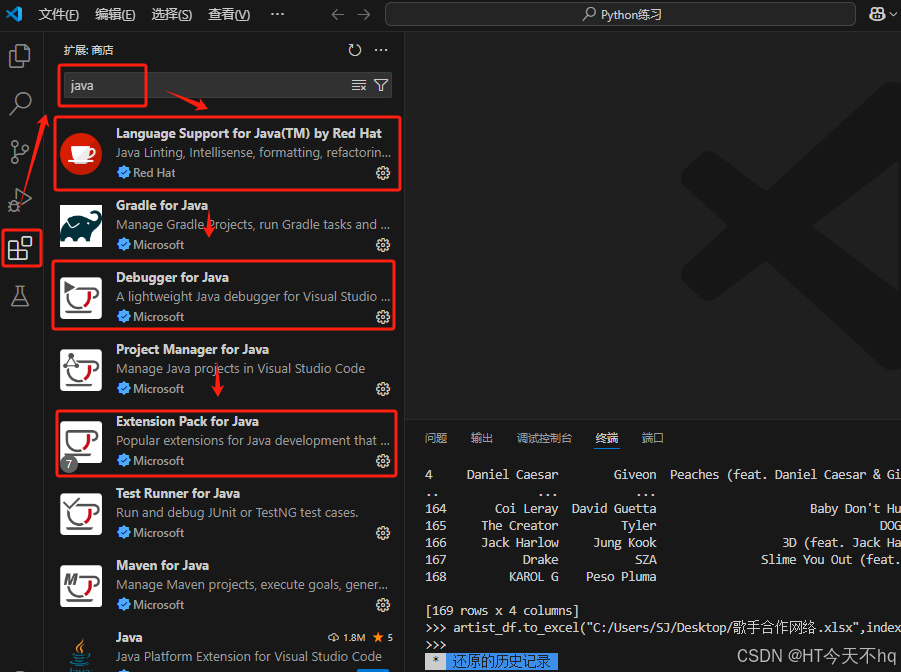Viewport: 901px width, 672px height.
Task: Open the extensions panel more actions menu
Action: point(381,49)
